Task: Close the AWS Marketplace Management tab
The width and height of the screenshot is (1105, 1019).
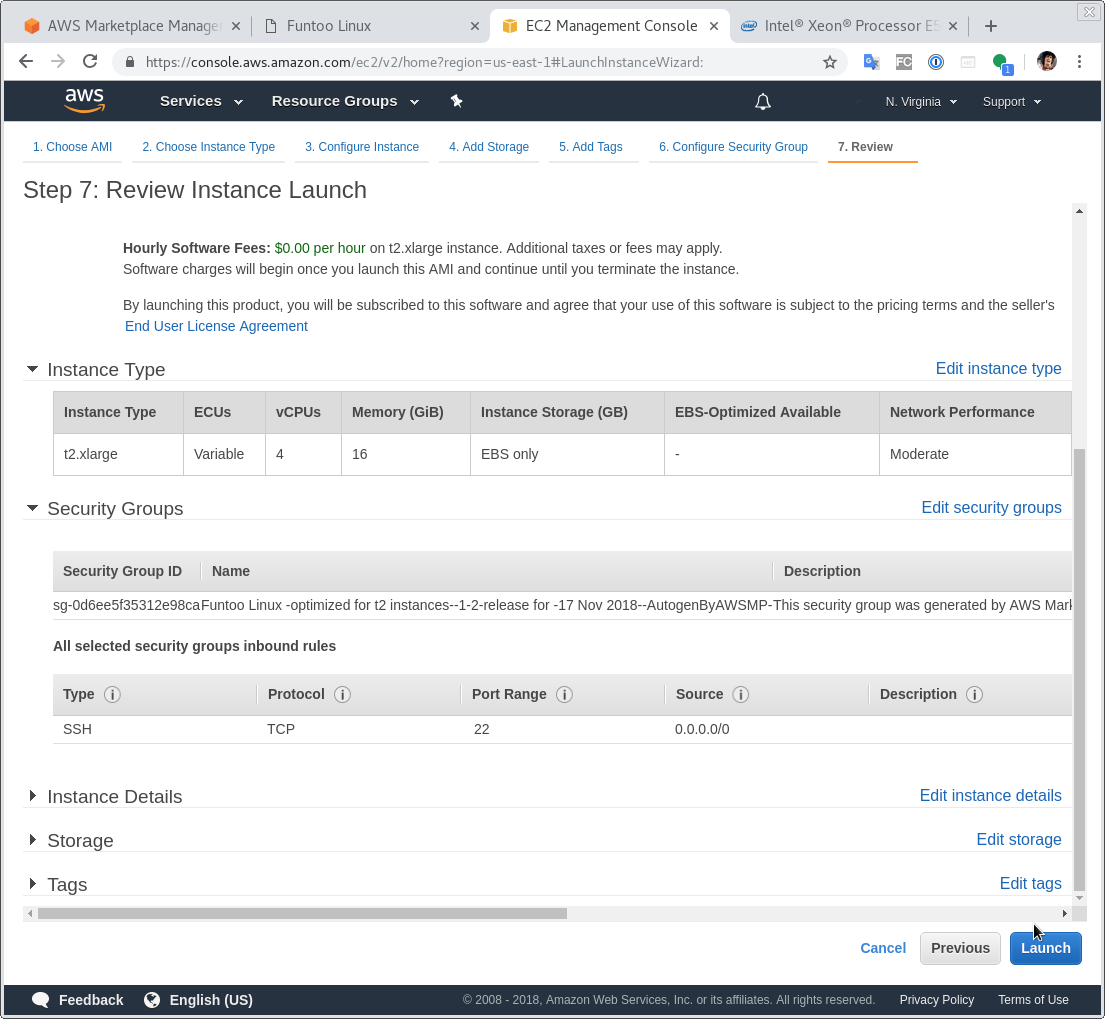Action: pyautogui.click(x=236, y=26)
